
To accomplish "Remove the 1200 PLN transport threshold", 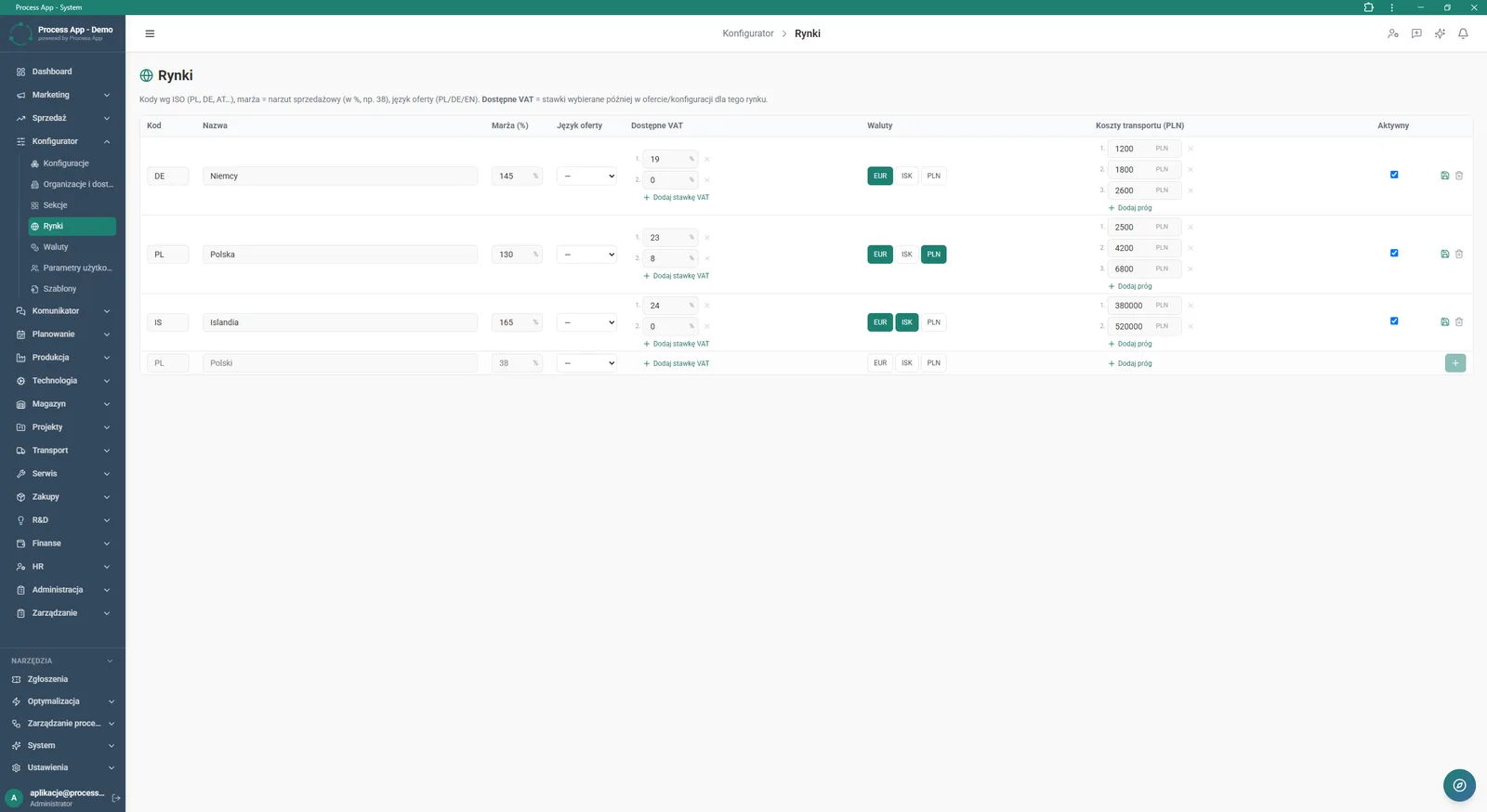I will [1191, 149].
